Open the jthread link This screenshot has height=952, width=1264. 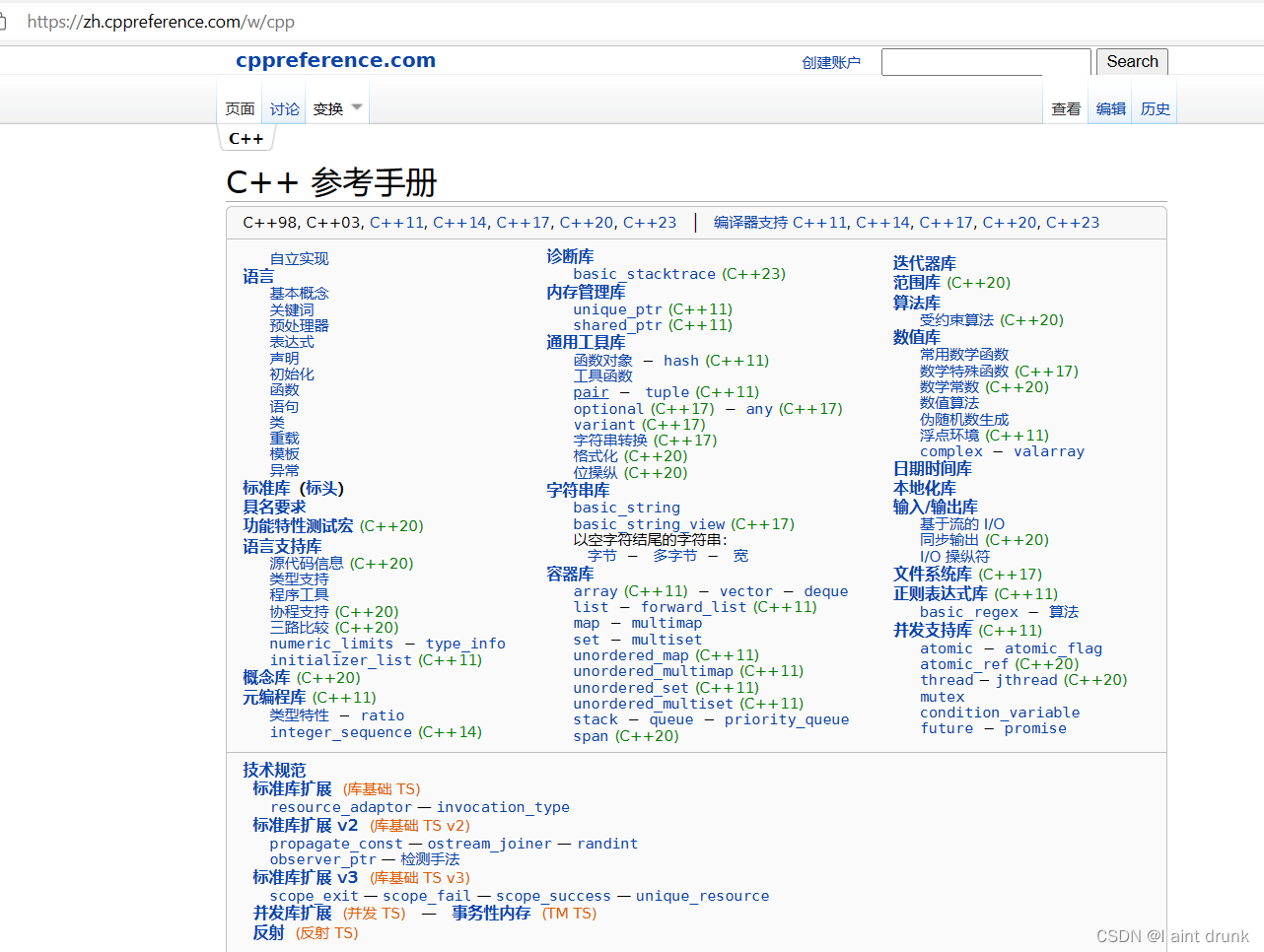tap(1026, 680)
